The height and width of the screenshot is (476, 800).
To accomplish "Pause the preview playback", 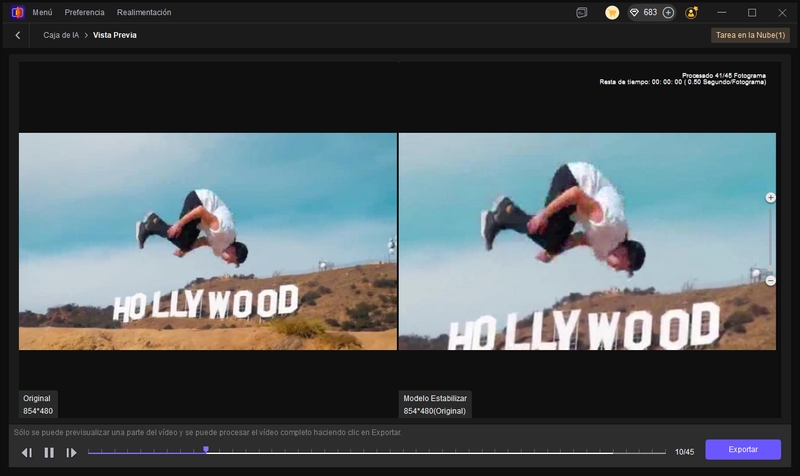I will [49, 453].
